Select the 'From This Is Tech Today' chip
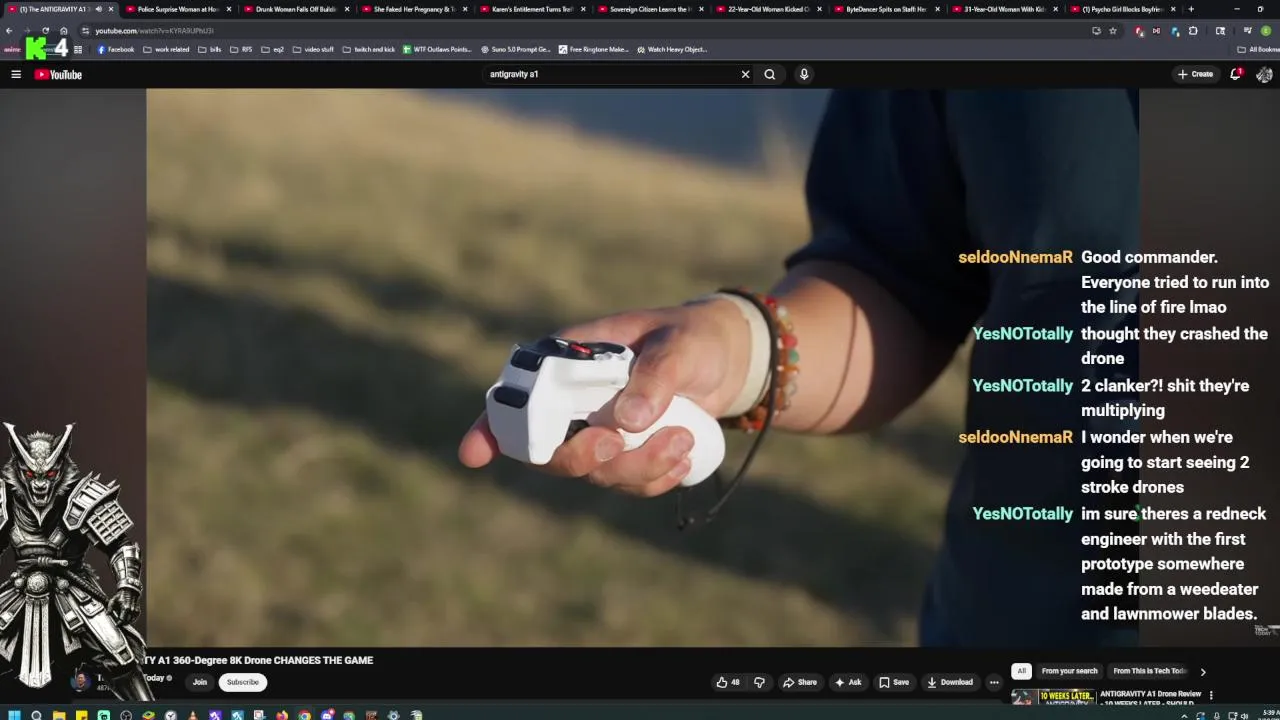 pos(1150,671)
